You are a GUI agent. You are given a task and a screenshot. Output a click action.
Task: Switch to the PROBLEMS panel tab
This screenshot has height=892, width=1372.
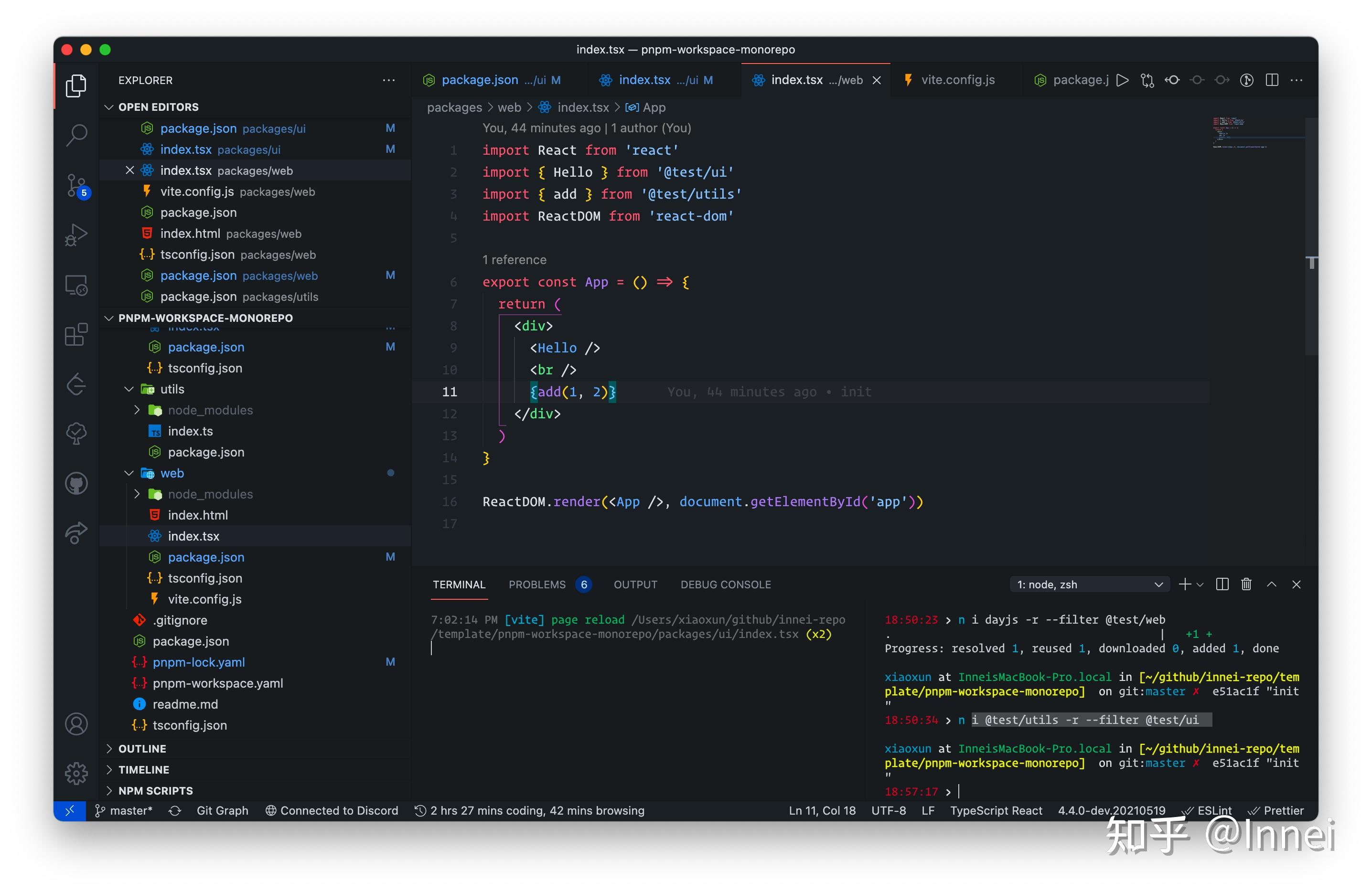536,584
